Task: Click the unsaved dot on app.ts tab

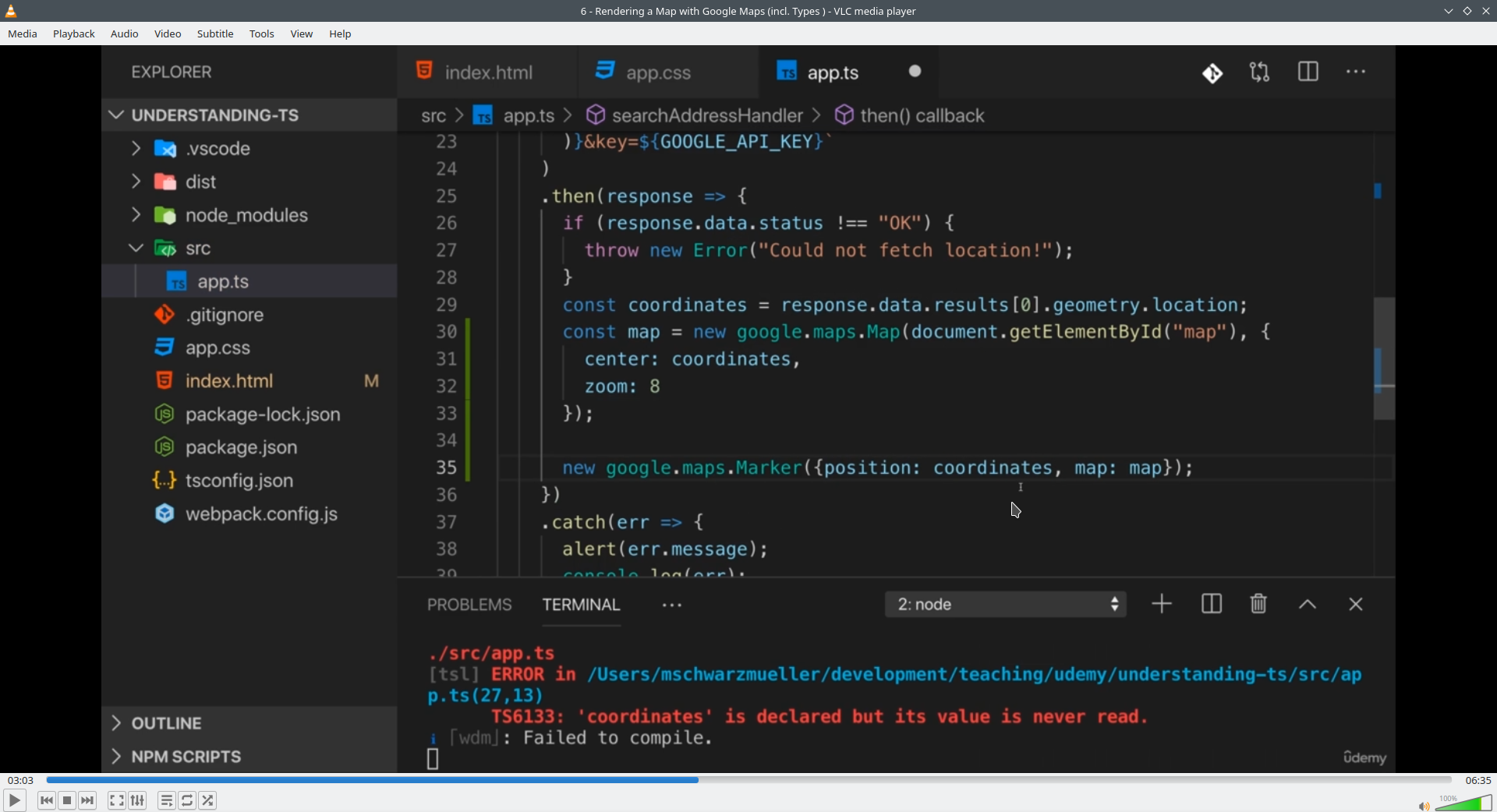Action: [x=915, y=72]
